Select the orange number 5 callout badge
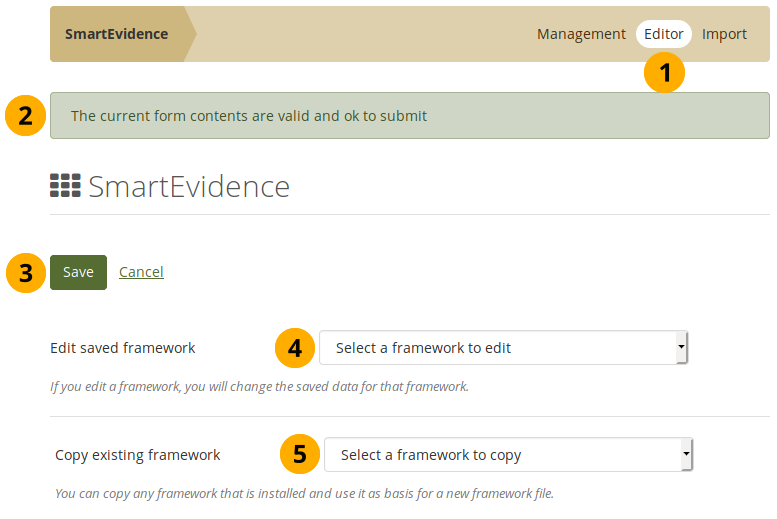The height and width of the screenshot is (519, 777). coord(299,455)
